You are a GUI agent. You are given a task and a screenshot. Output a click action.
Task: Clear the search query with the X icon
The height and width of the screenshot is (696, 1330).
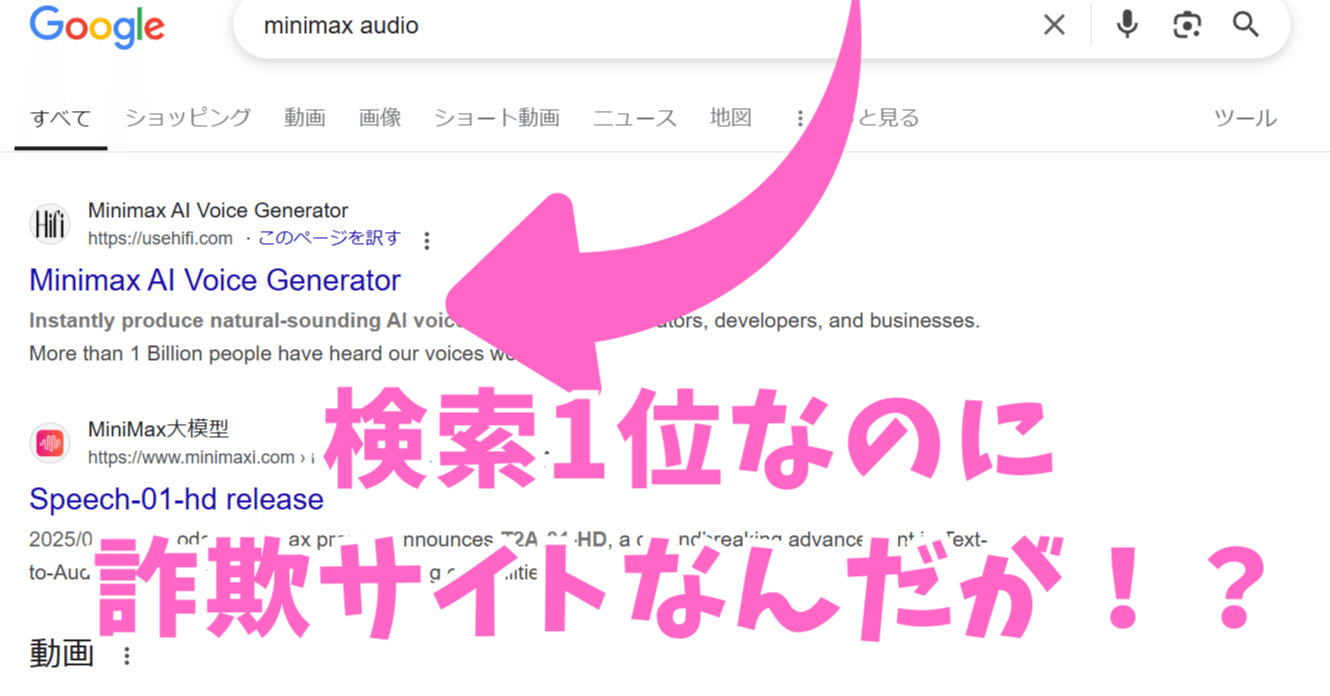[1054, 24]
